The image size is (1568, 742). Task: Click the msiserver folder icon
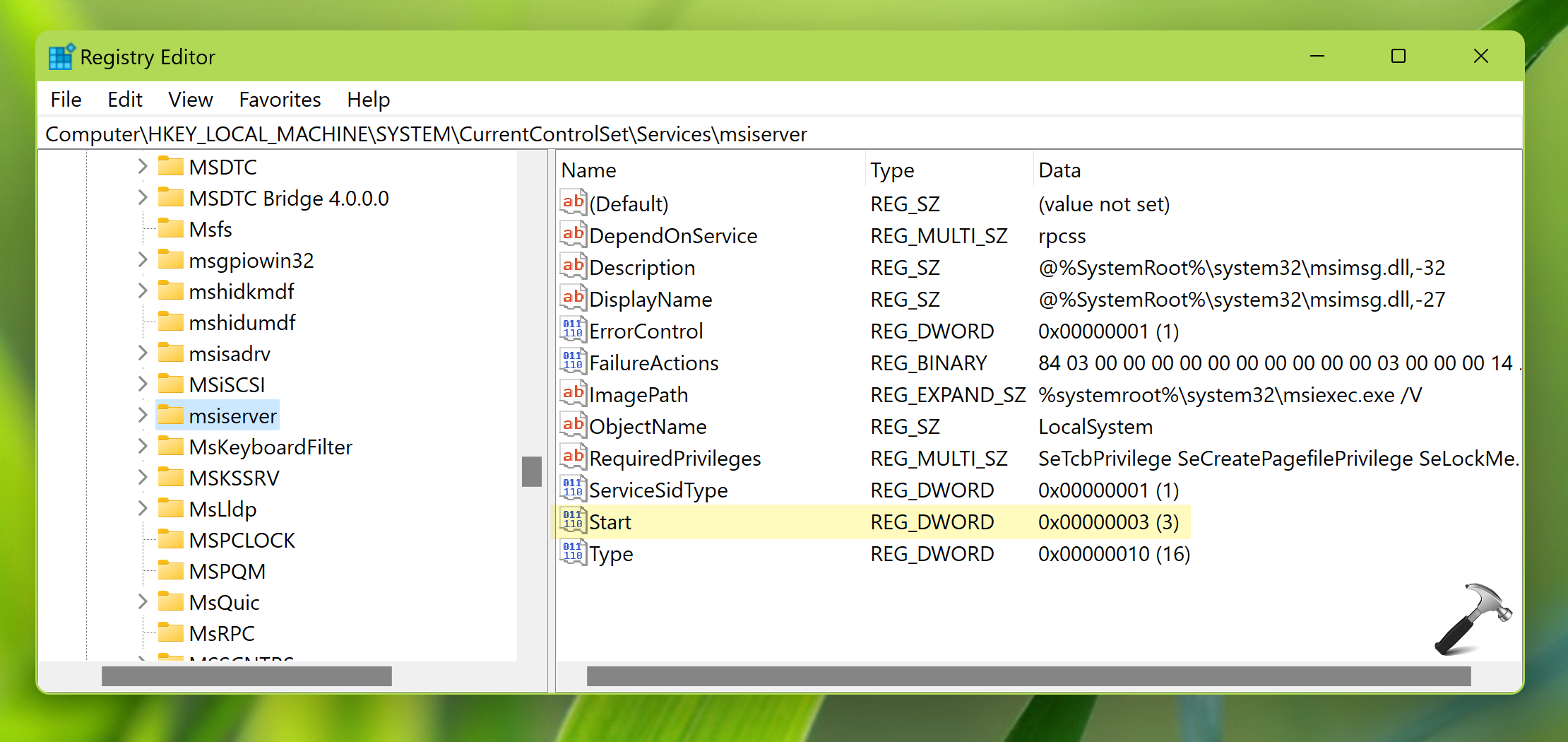tap(170, 416)
